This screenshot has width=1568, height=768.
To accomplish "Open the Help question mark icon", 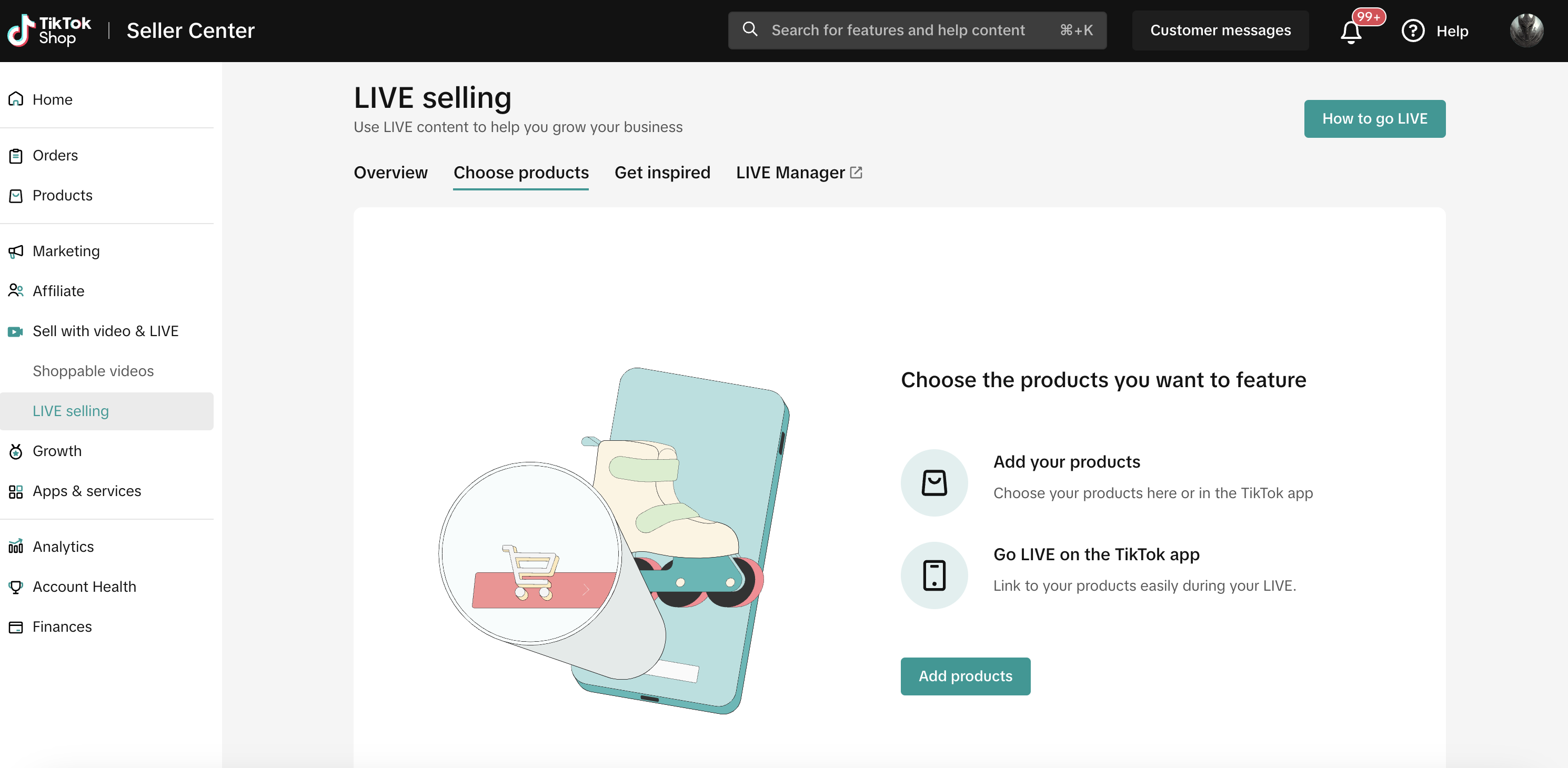I will tap(1412, 31).
